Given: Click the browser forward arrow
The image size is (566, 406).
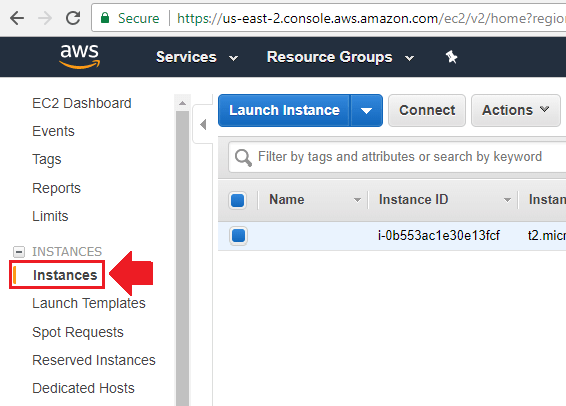Looking at the screenshot, I should [x=45, y=18].
